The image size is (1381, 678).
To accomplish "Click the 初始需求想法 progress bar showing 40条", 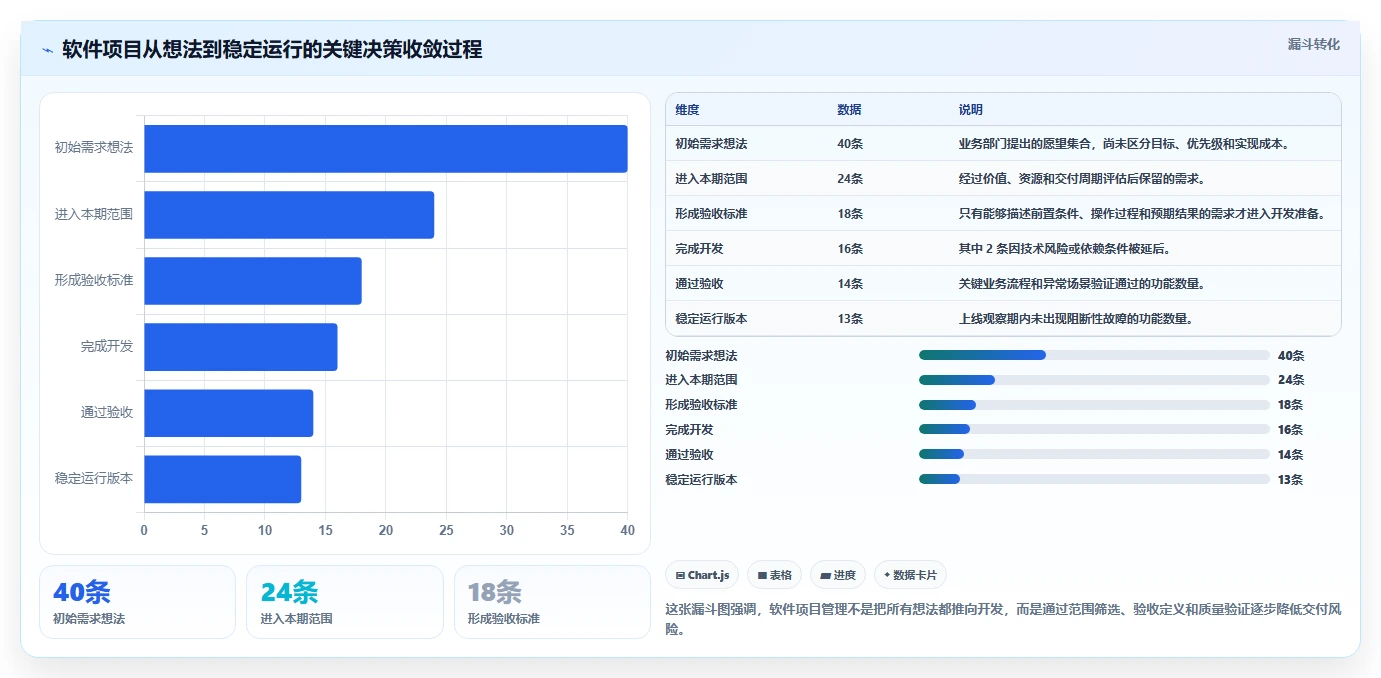I will tap(1094, 355).
